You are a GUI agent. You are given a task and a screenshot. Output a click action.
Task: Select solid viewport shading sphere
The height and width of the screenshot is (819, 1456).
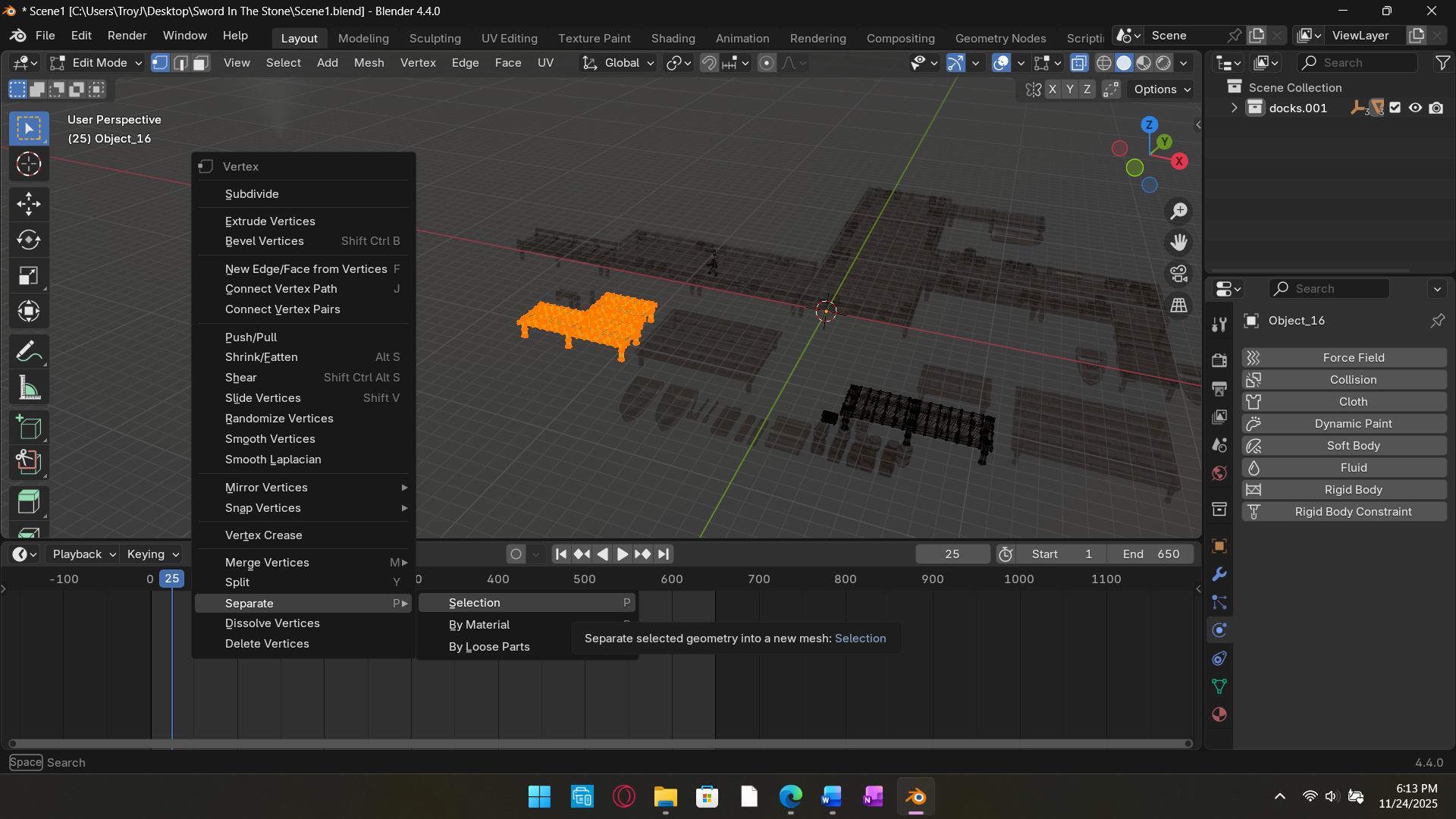click(x=1124, y=63)
